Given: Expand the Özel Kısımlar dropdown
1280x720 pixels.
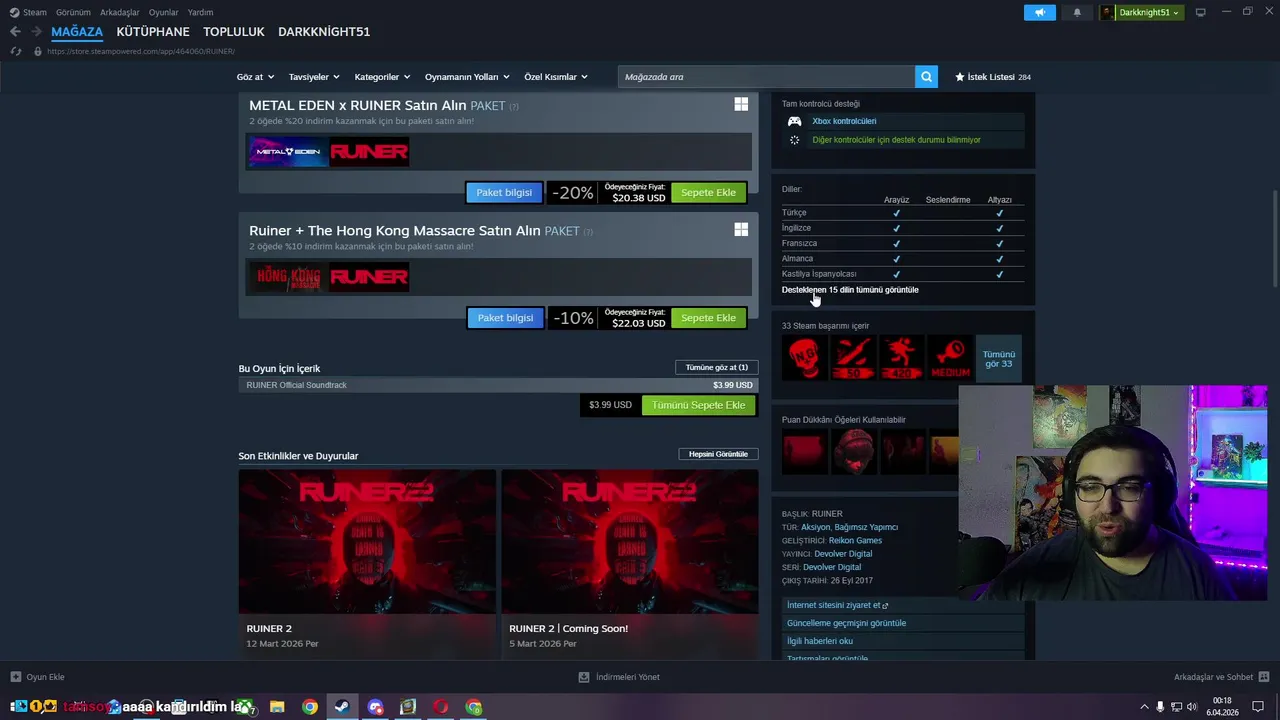Looking at the screenshot, I should (556, 77).
